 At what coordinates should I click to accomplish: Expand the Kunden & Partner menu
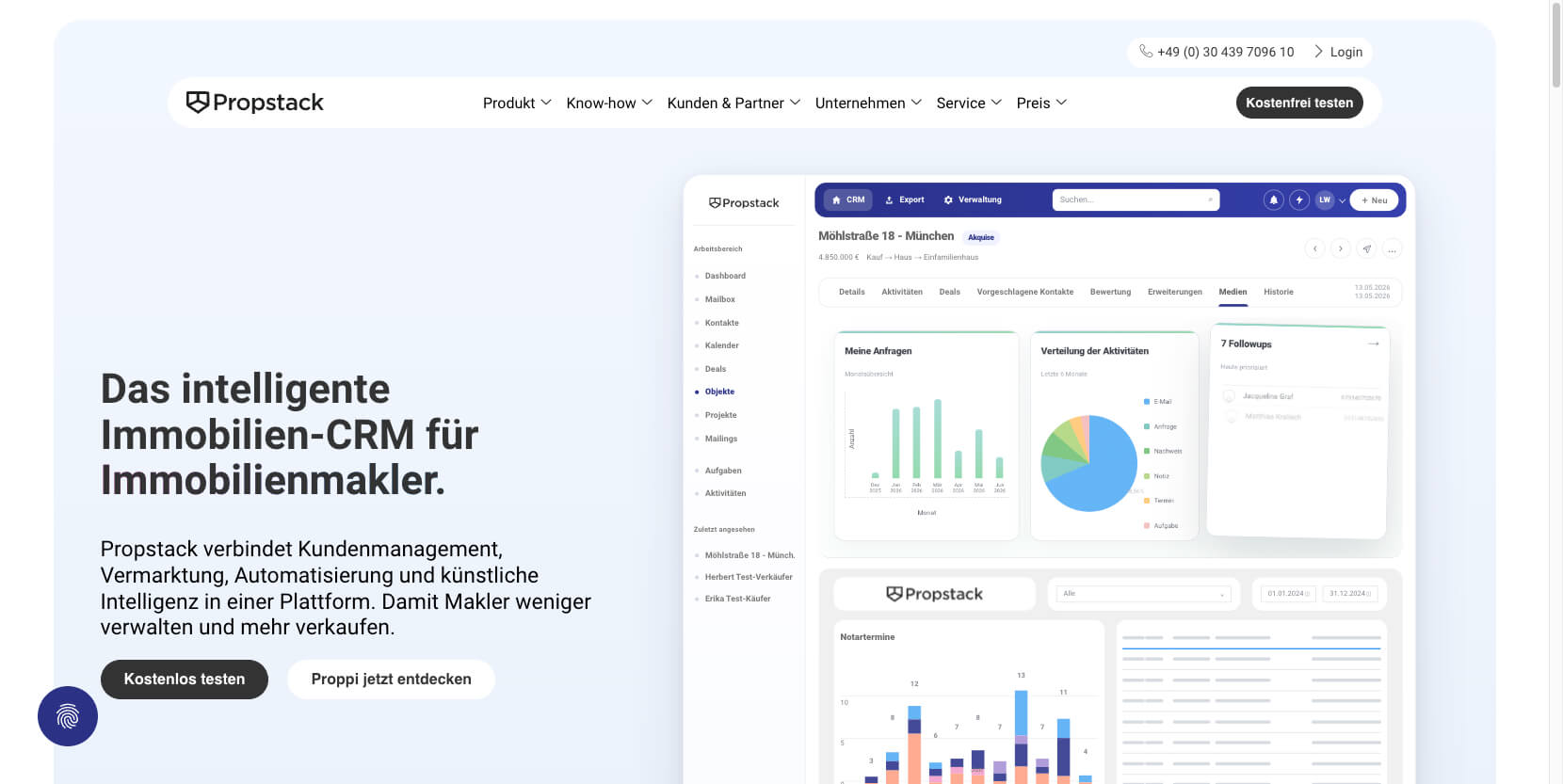point(733,103)
